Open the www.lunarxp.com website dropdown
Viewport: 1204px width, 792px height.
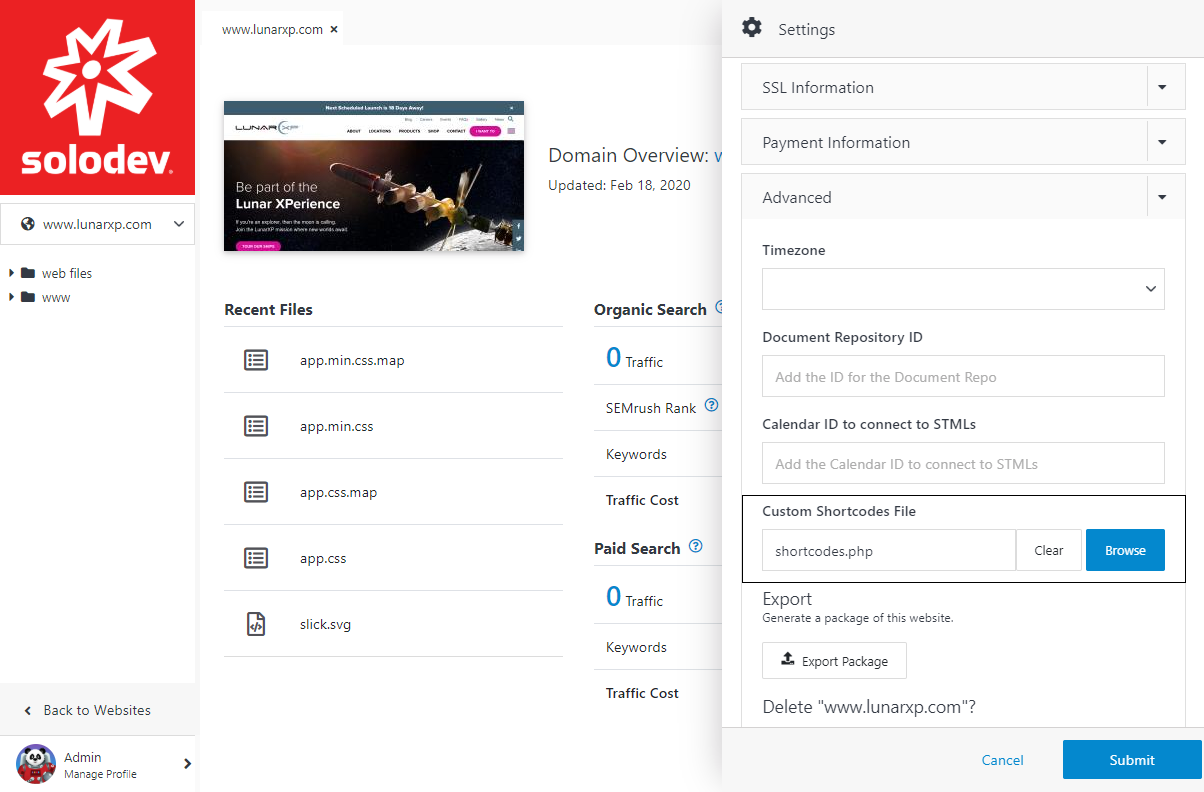click(97, 224)
